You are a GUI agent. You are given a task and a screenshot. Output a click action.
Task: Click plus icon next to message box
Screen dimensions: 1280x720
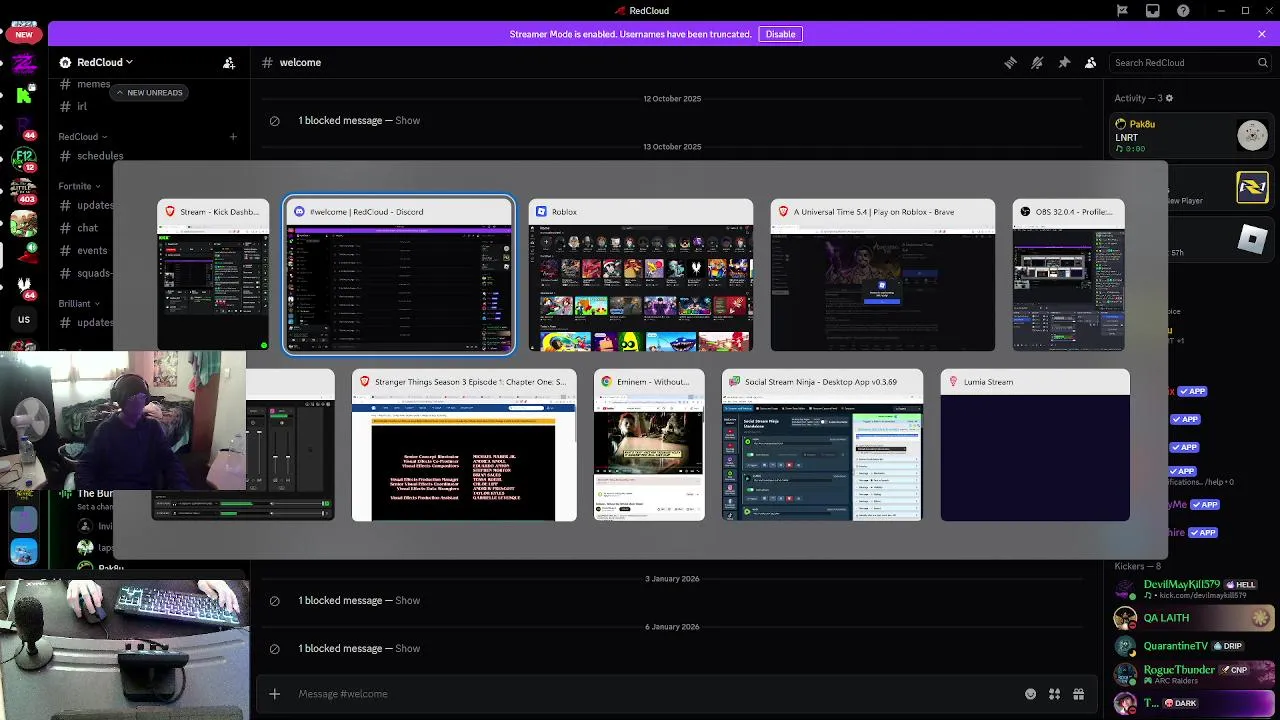tap(274, 694)
